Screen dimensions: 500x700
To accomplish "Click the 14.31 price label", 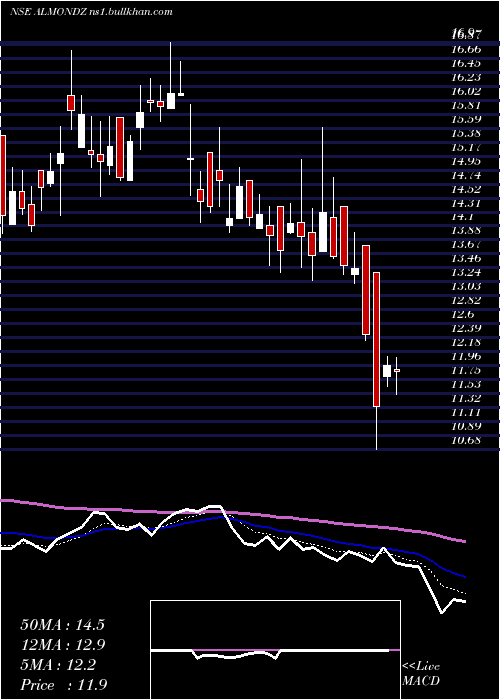I will 466,203.
